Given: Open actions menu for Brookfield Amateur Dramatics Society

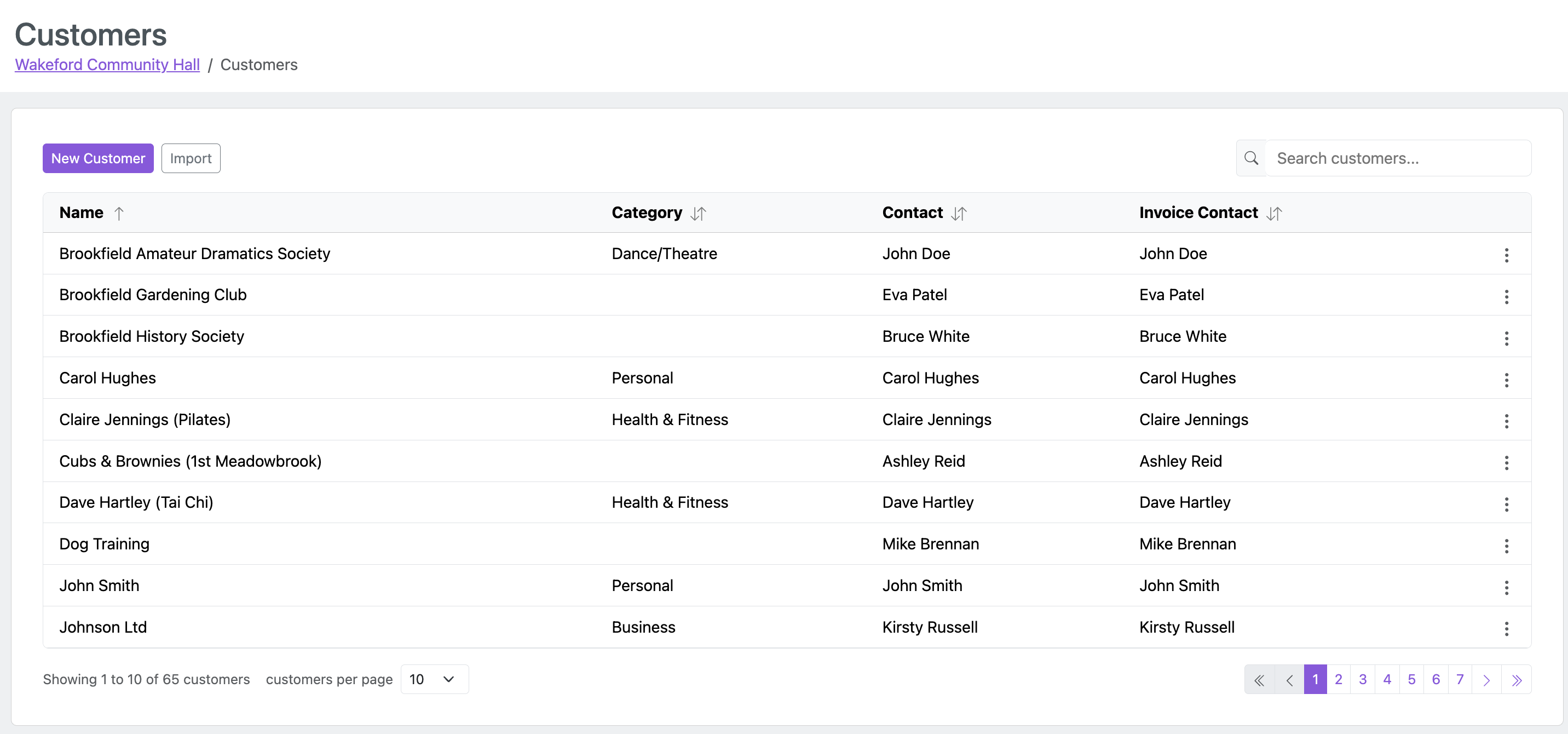Looking at the screenshot, I should click(1506, 255).
